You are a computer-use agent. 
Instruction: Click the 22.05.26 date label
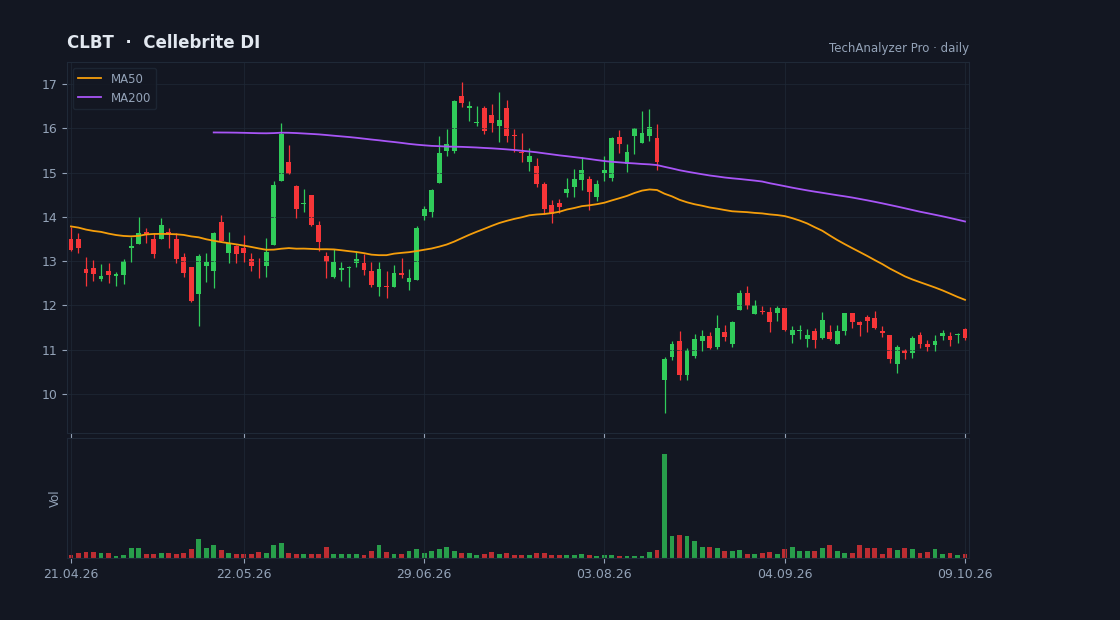tap(244, 574)
